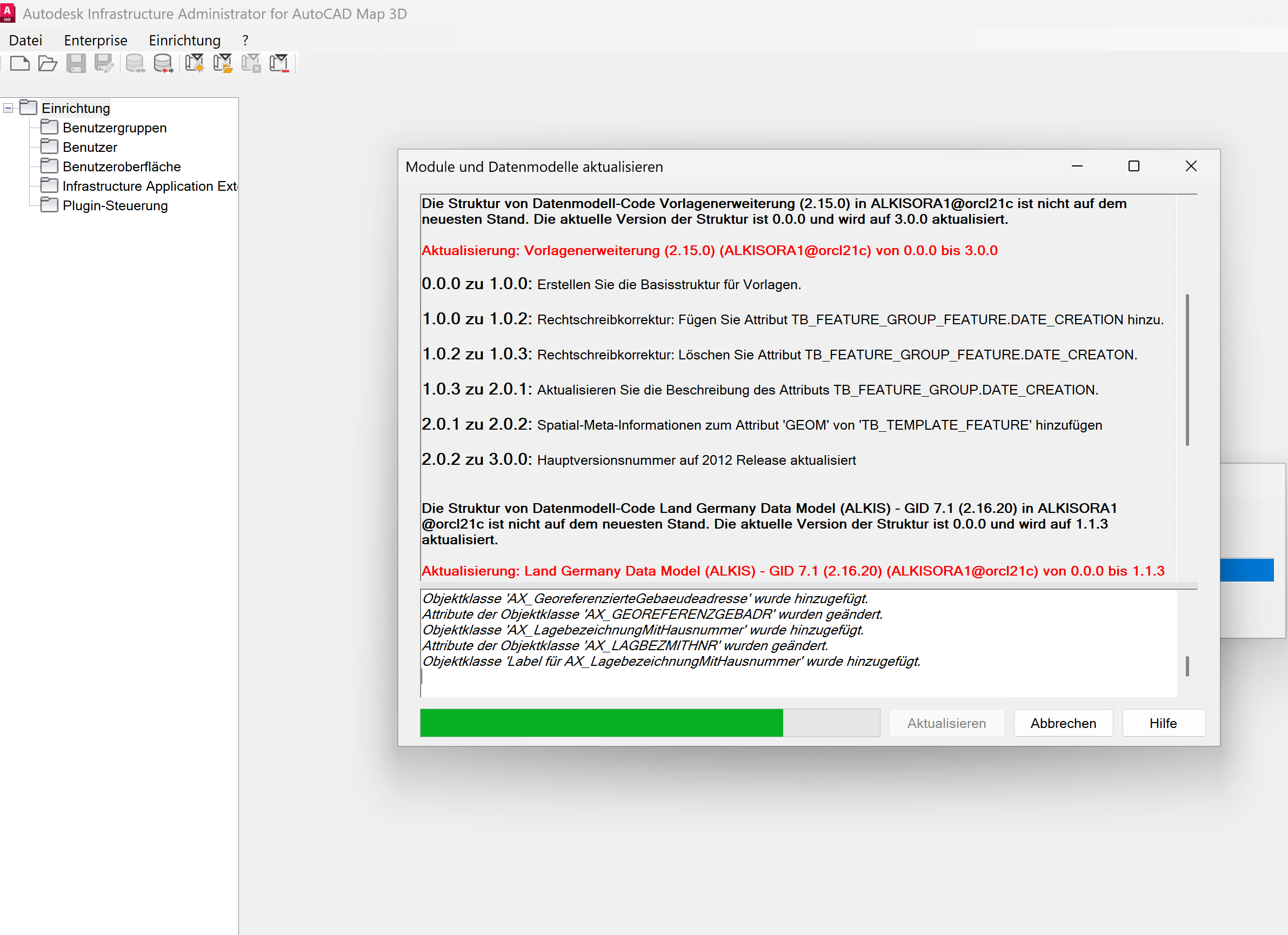The width and height of the screenshot is (1288, 935).
Task: Click the Hilfe button
Action: [1163, 723]
